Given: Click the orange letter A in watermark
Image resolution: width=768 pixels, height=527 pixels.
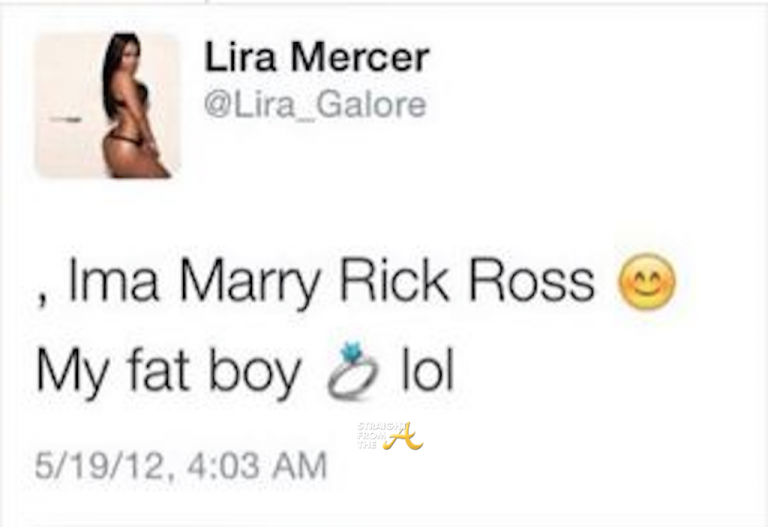Looking at the screenshot, I should click(x=403, y=435).
